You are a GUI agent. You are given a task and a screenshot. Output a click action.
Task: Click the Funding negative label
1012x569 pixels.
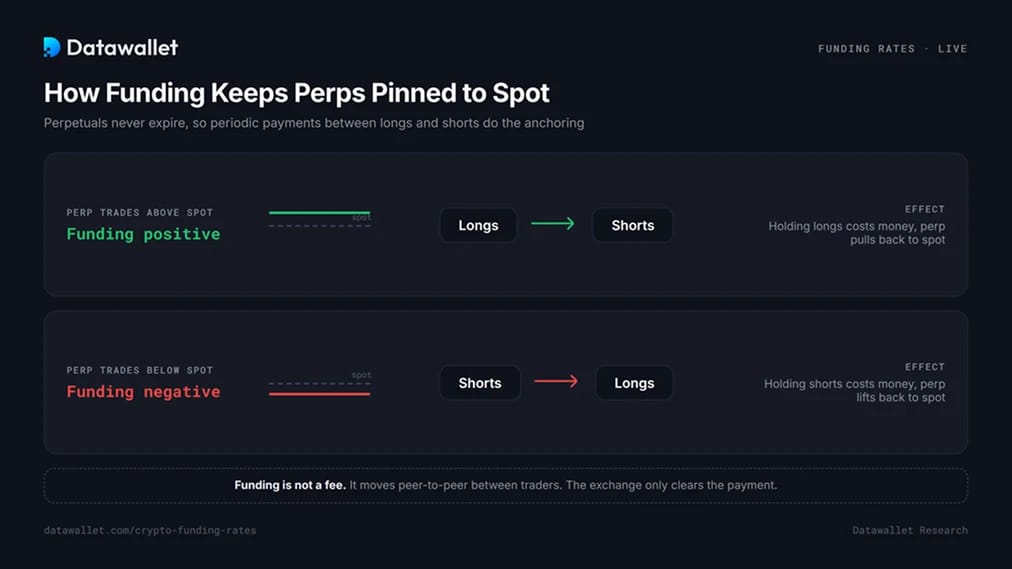click(x=143, y=392)
